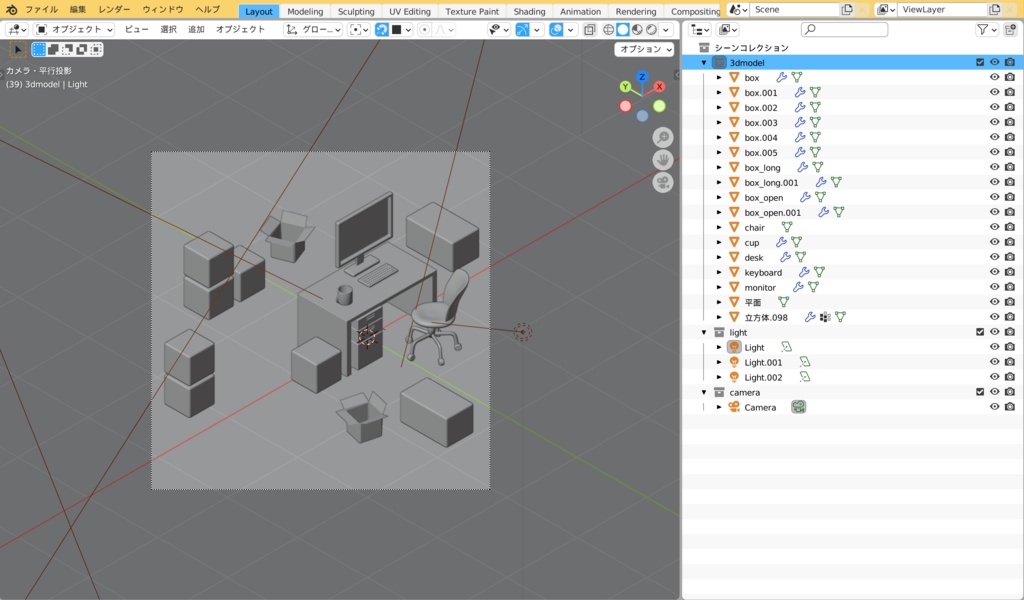Uncheck the light collection checkbox
The image size is (1024, 600).
coord(980,331)
